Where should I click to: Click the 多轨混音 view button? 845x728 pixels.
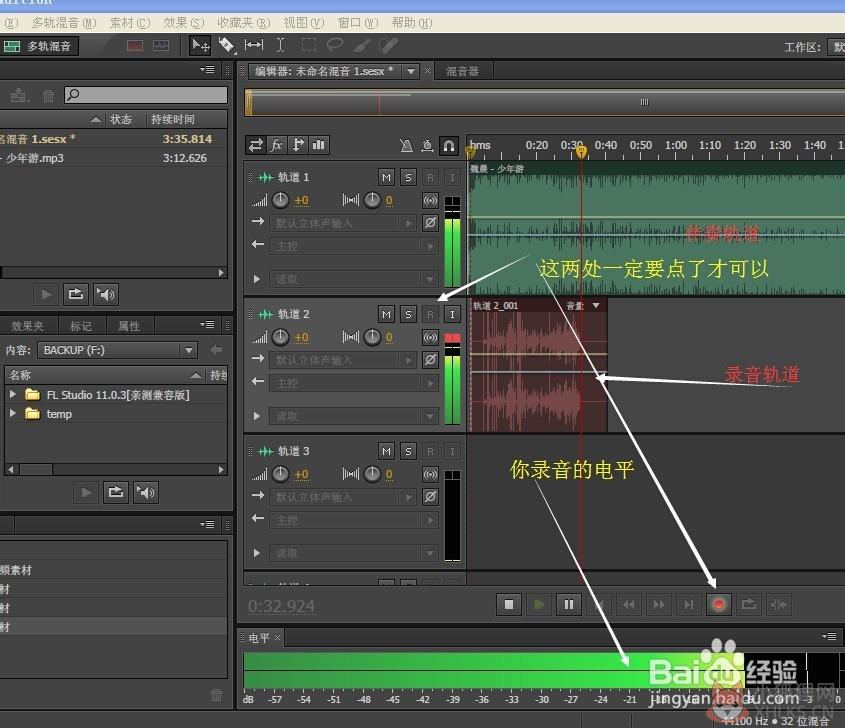(39, 46)
